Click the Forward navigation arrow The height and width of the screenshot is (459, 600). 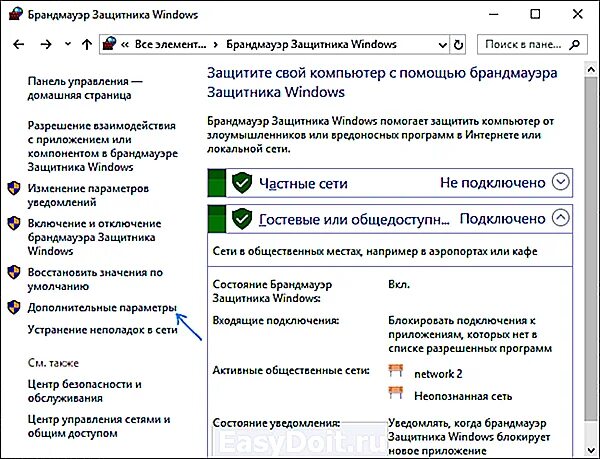(x=46, y=44)
